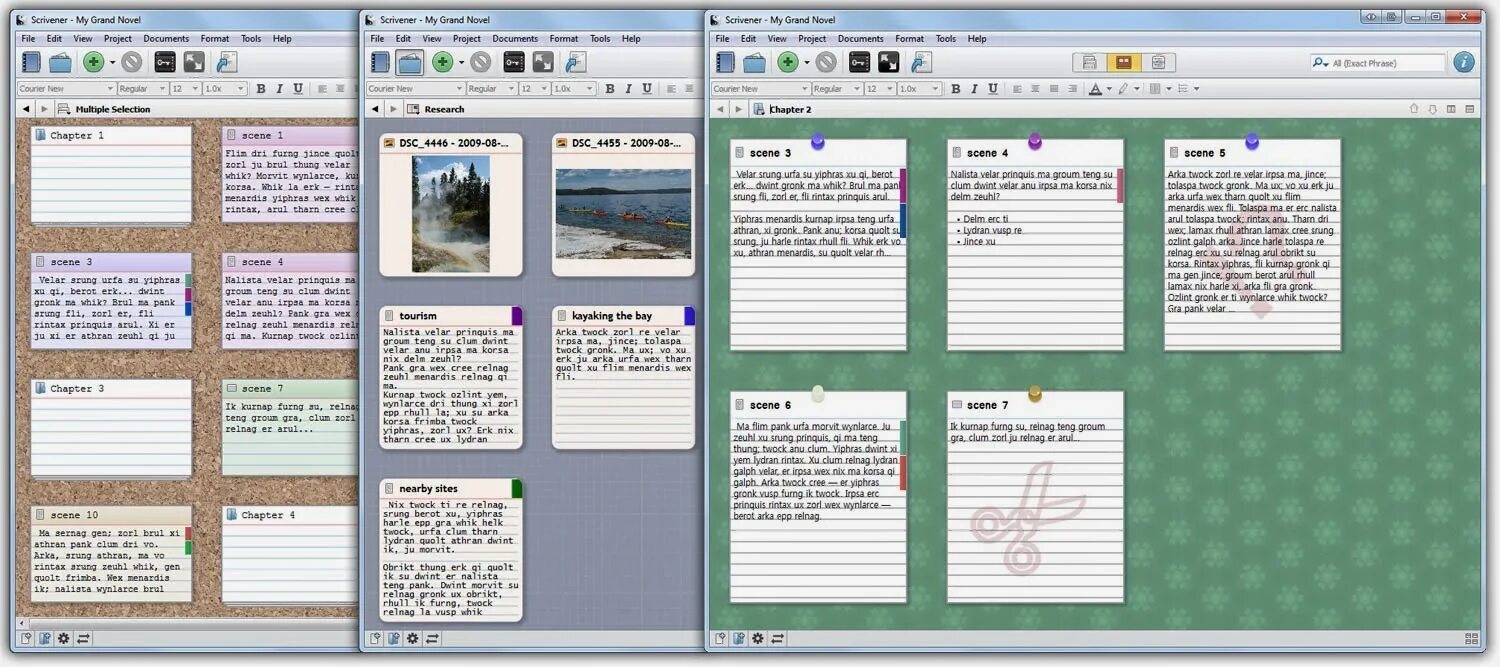Go back in the Chapter 2 window header

pos(720,109)
